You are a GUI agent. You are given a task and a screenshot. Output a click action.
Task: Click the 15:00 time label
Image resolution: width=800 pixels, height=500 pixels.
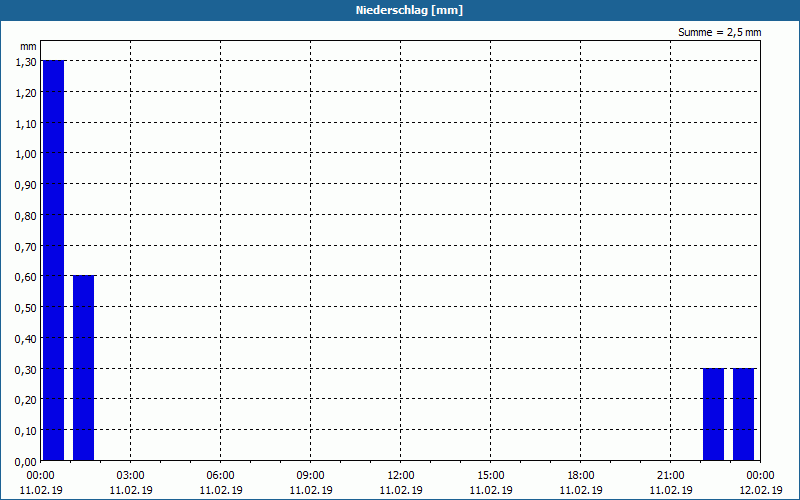[x=491, y=476]
